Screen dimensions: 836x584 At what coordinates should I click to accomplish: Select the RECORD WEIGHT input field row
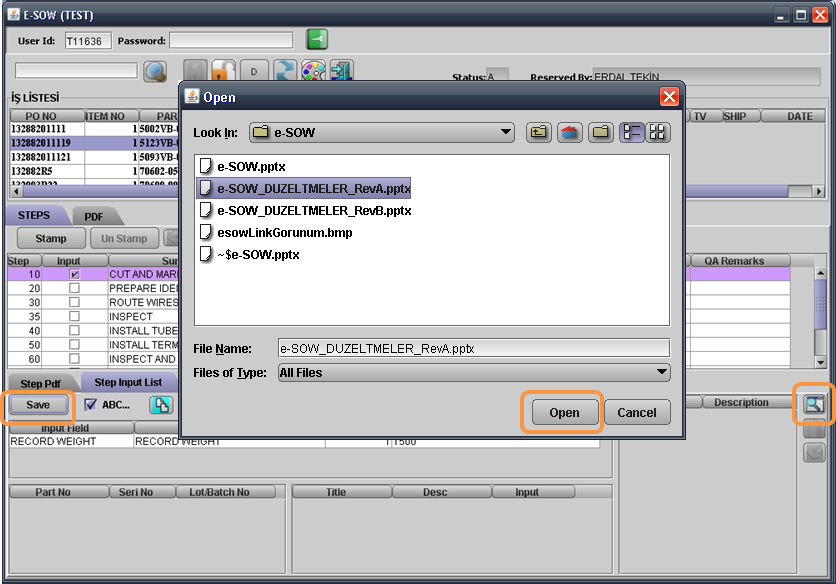(304, 441)
